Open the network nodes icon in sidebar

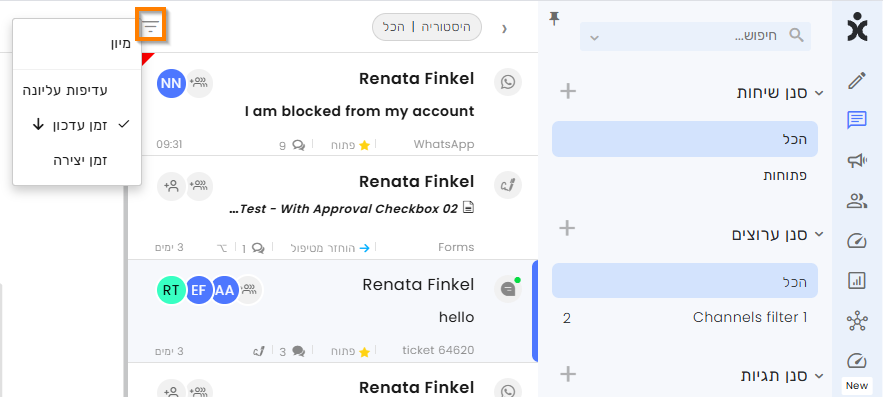[857, 321]
